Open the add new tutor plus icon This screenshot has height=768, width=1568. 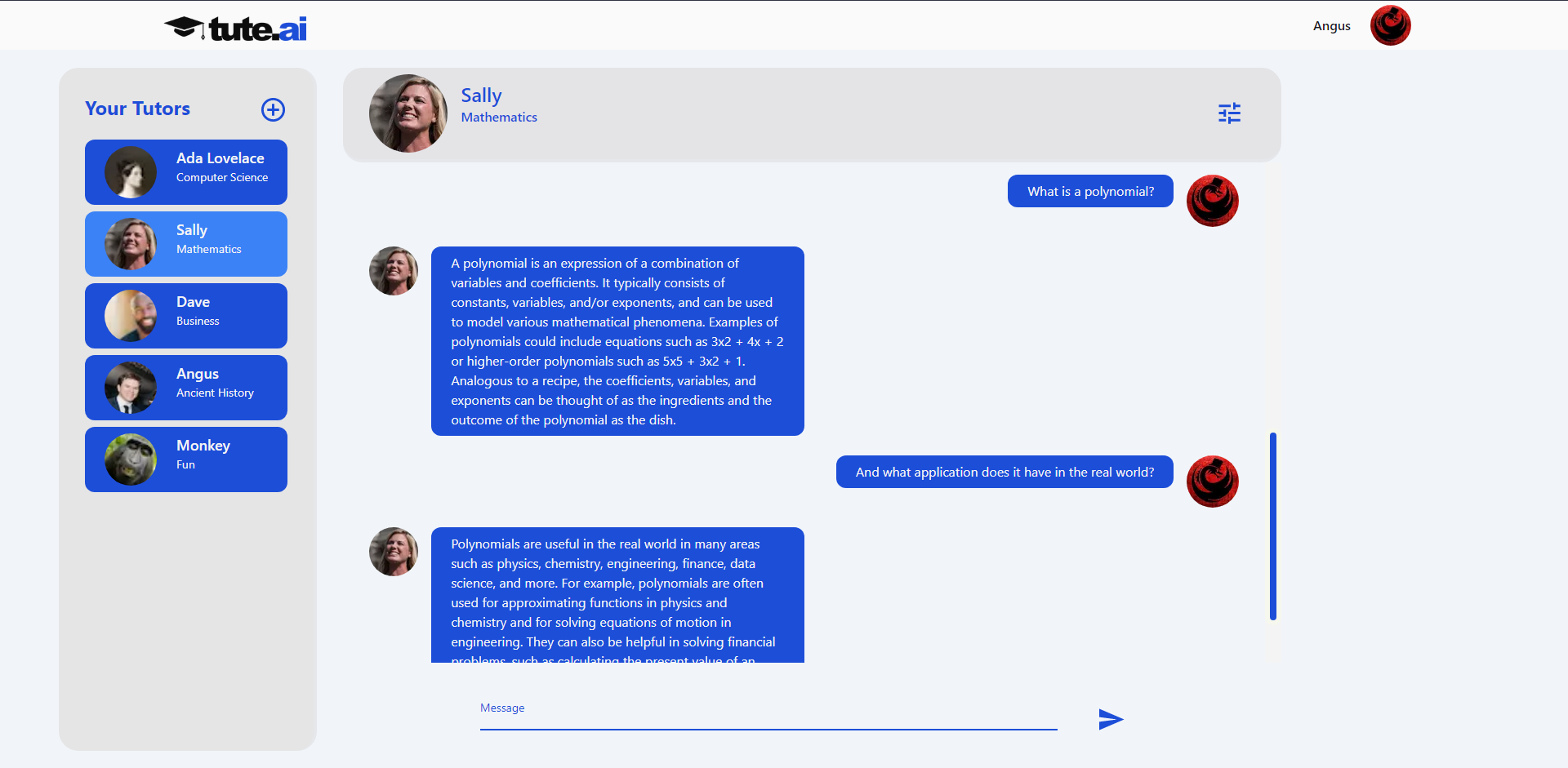click(x=273, y=109)
